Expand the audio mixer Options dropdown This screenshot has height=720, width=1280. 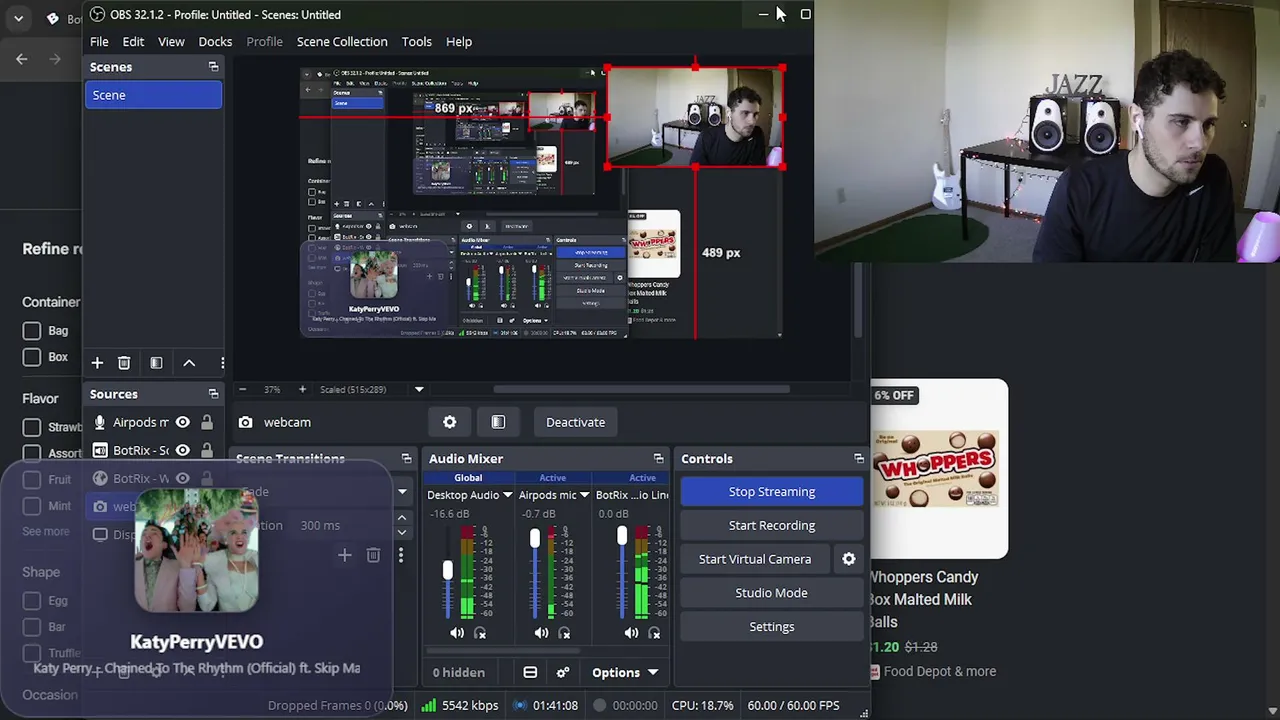(625, 672)
